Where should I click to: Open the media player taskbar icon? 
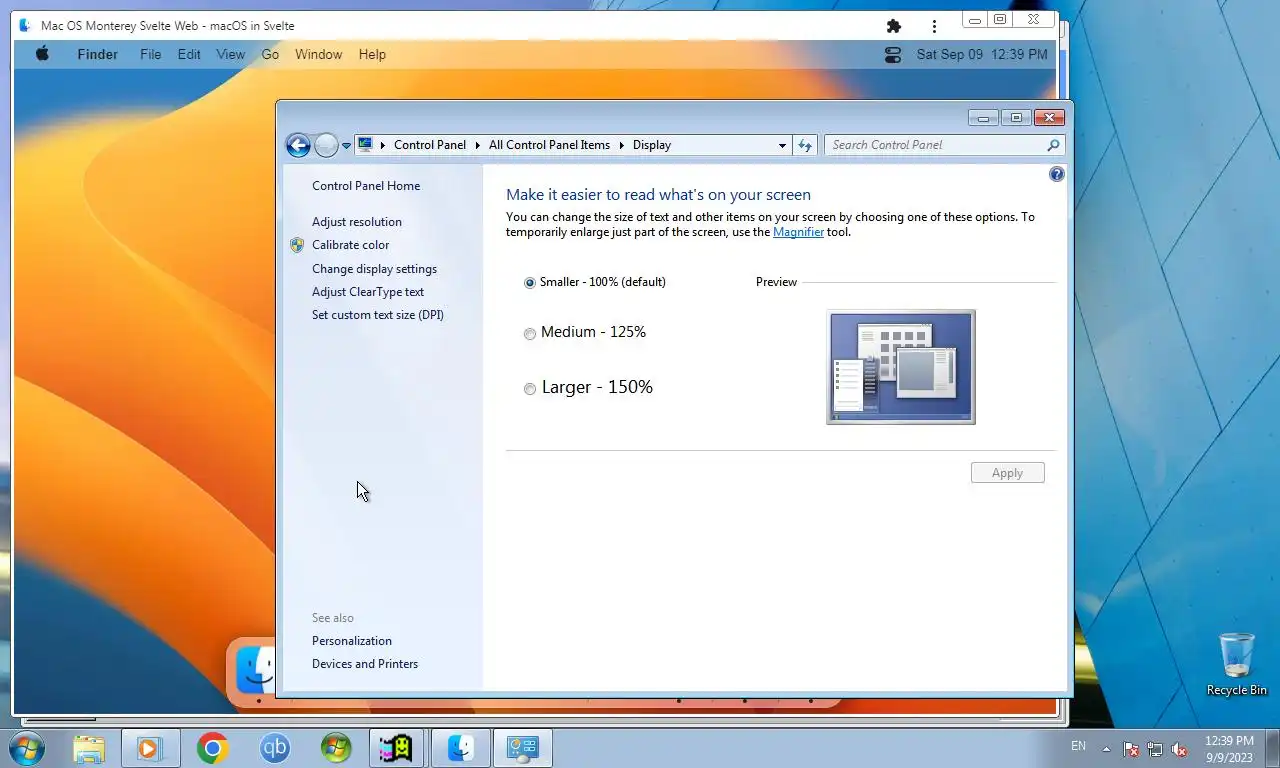150,748
